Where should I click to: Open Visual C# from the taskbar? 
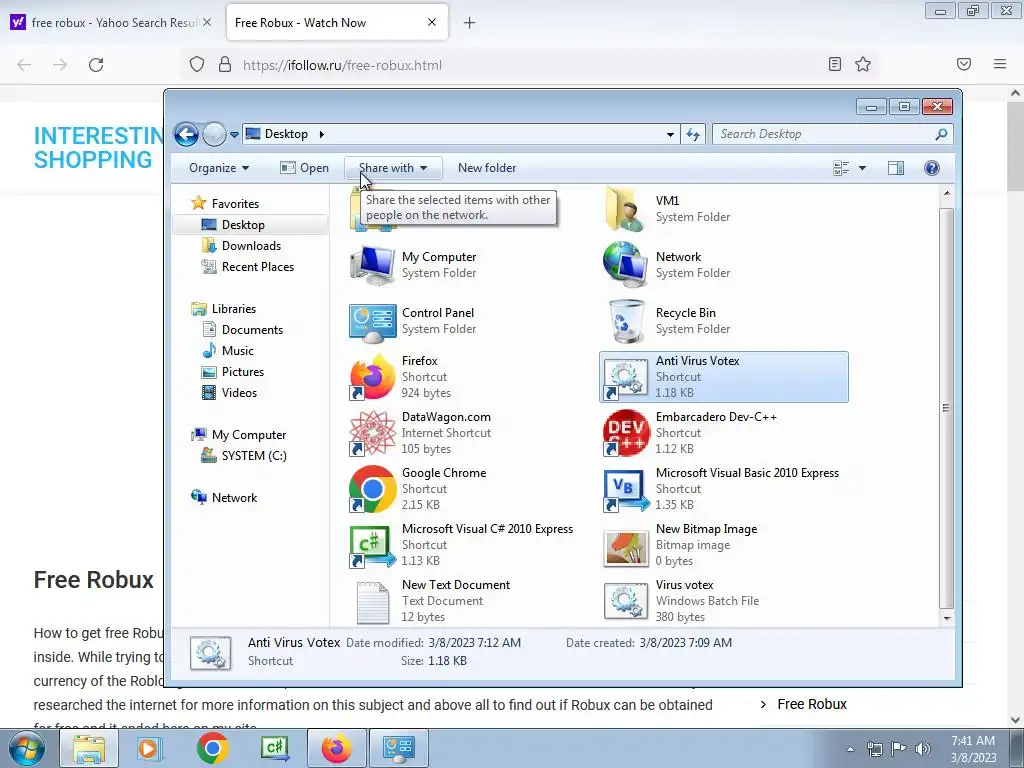275,748
